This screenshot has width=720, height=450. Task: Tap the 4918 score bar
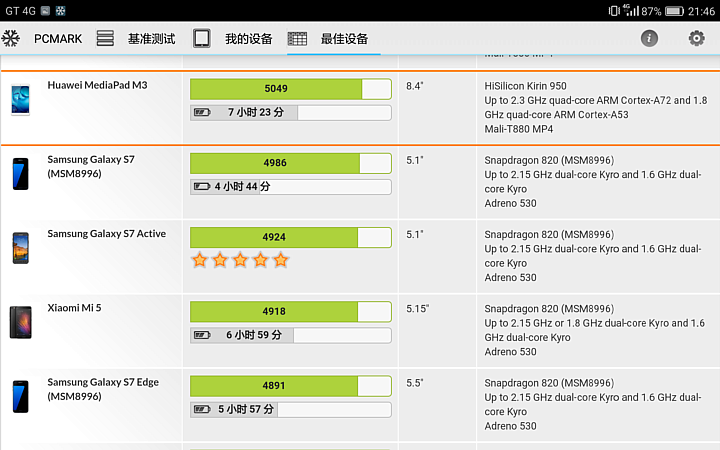tap(291, 312)
